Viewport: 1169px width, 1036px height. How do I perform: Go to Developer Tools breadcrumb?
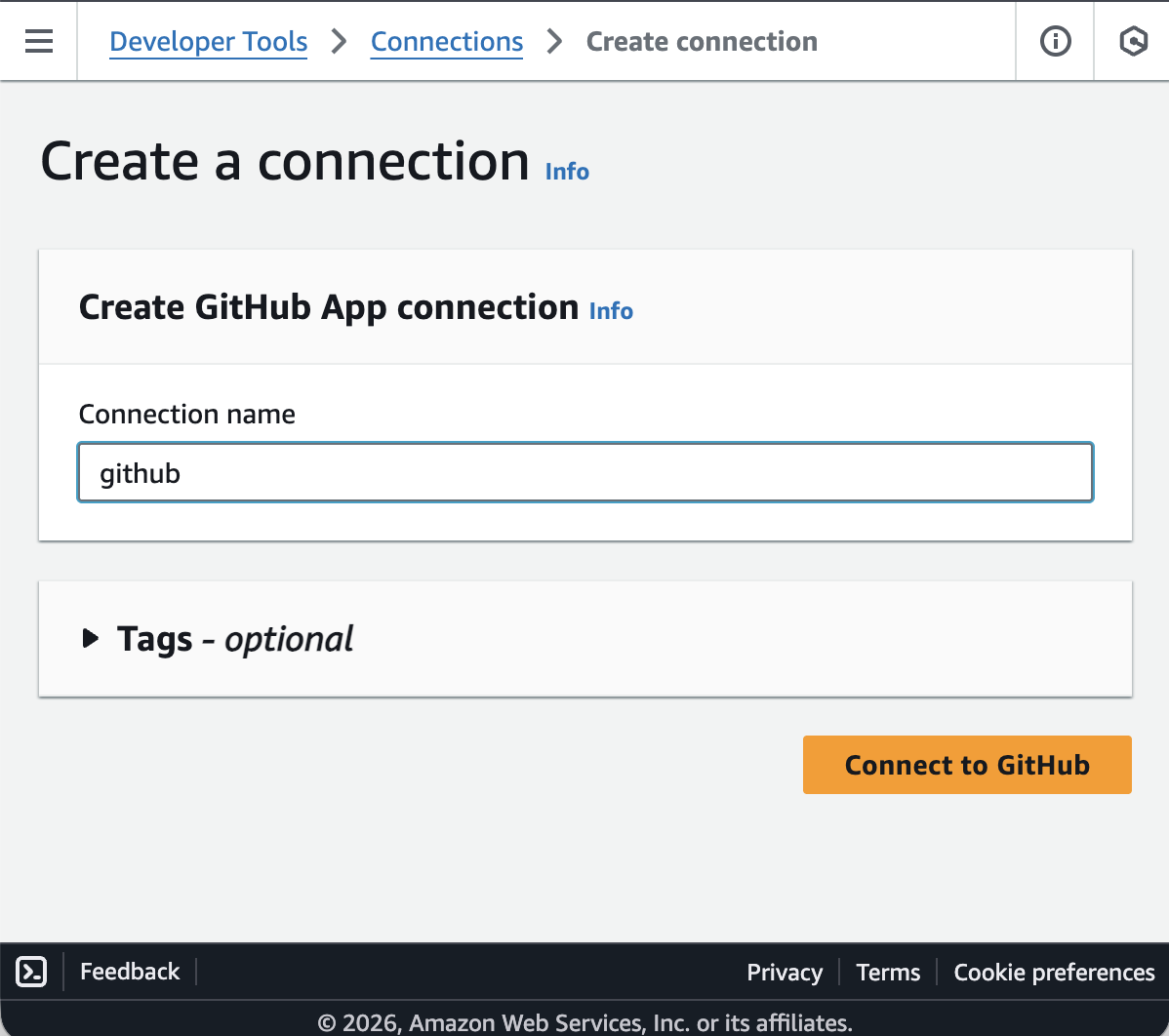[x=209, y=42]
